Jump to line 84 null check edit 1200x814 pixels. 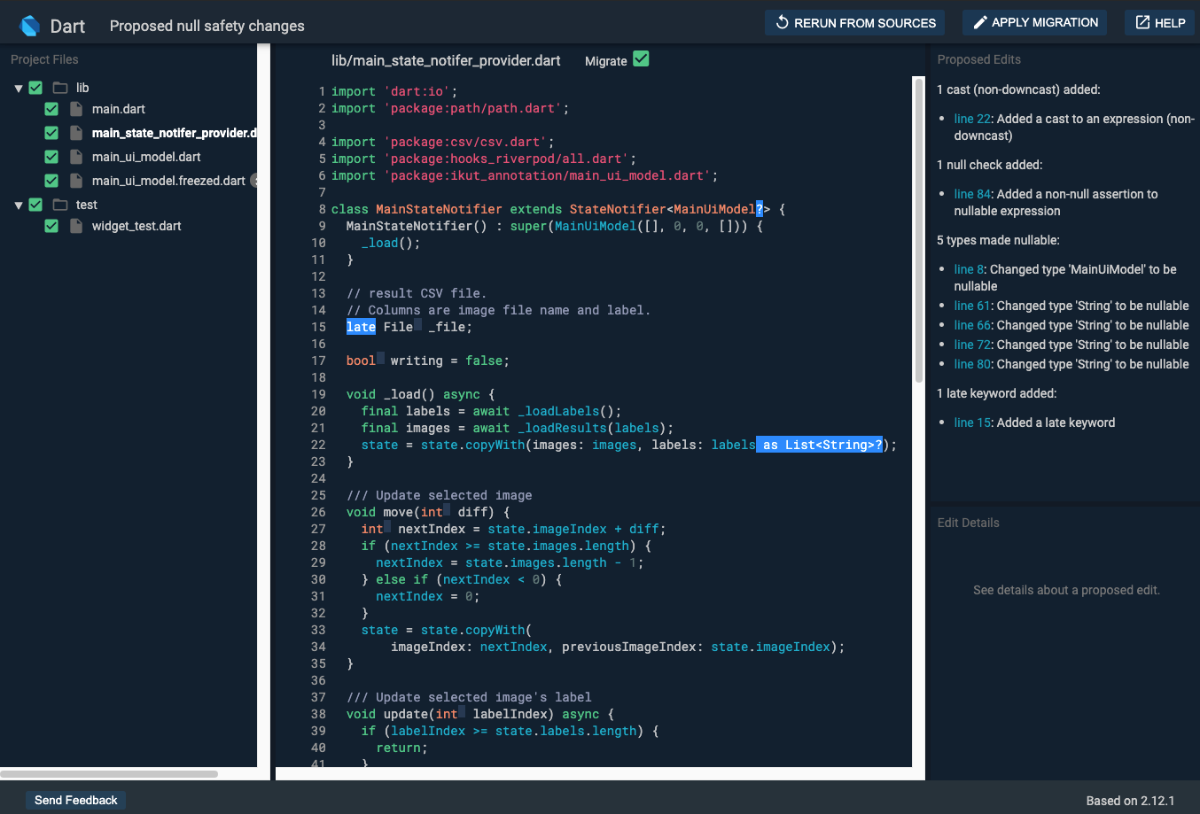pyautogui.click(x=970, y=194)
